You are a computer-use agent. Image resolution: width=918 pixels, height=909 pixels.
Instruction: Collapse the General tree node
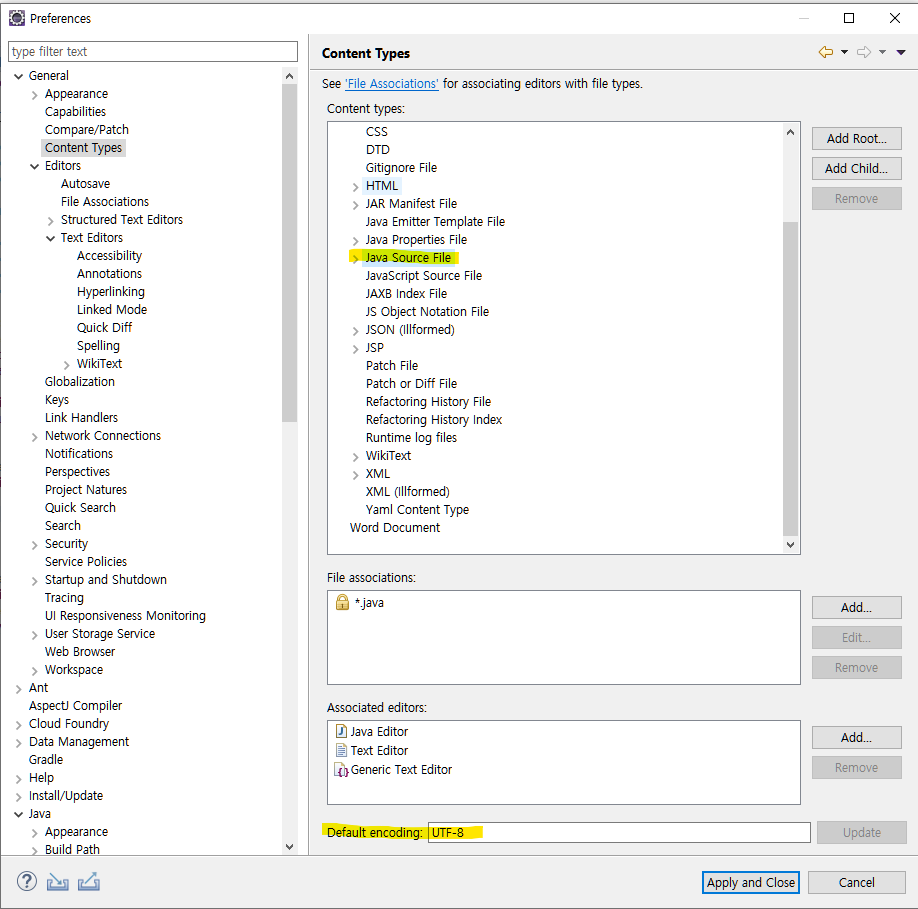18,76
